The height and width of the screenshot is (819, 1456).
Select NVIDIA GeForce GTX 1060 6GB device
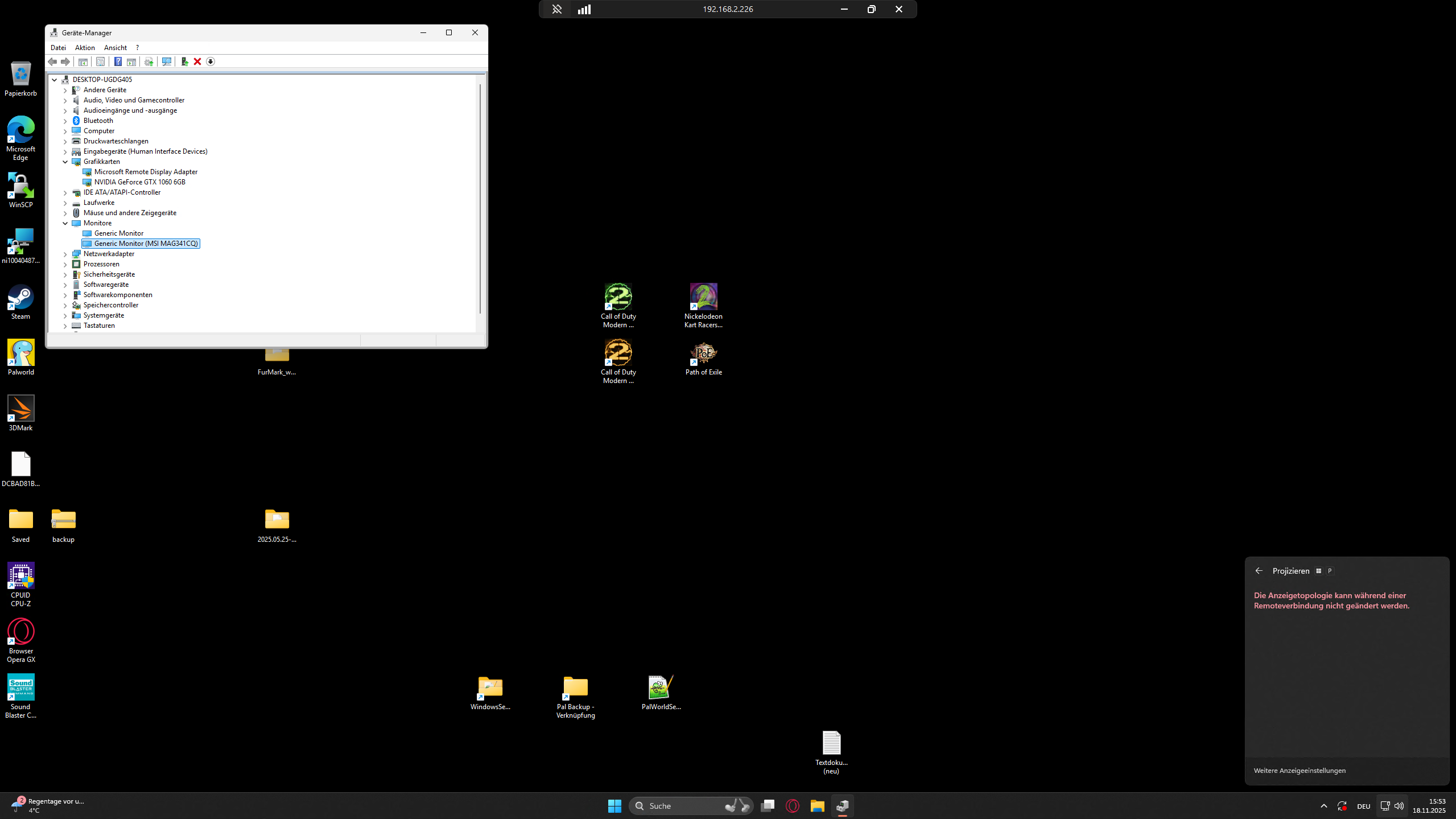coord(139,182)
